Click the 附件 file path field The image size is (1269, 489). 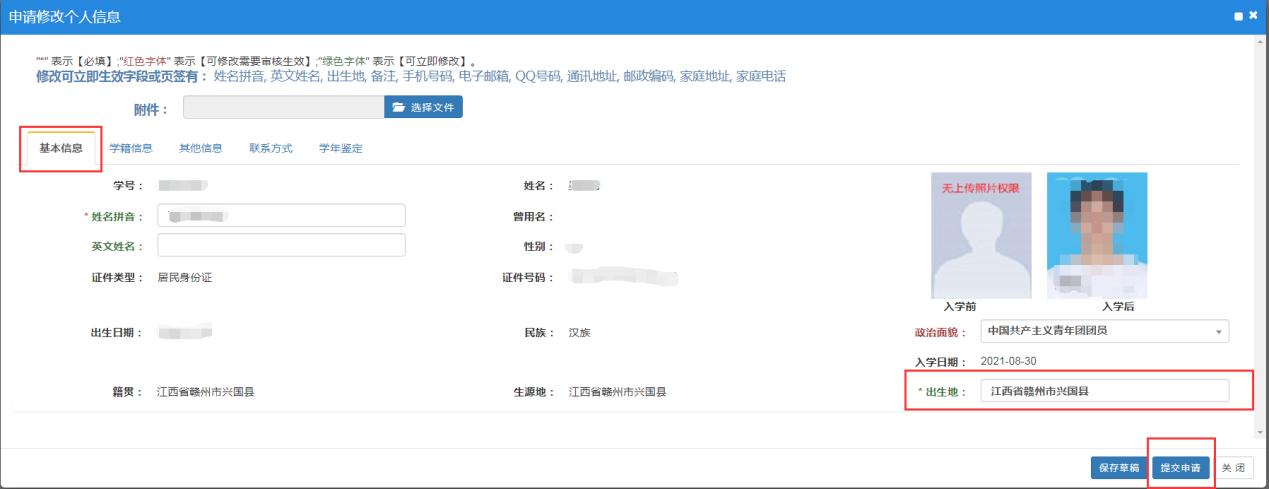pos(284,107)
